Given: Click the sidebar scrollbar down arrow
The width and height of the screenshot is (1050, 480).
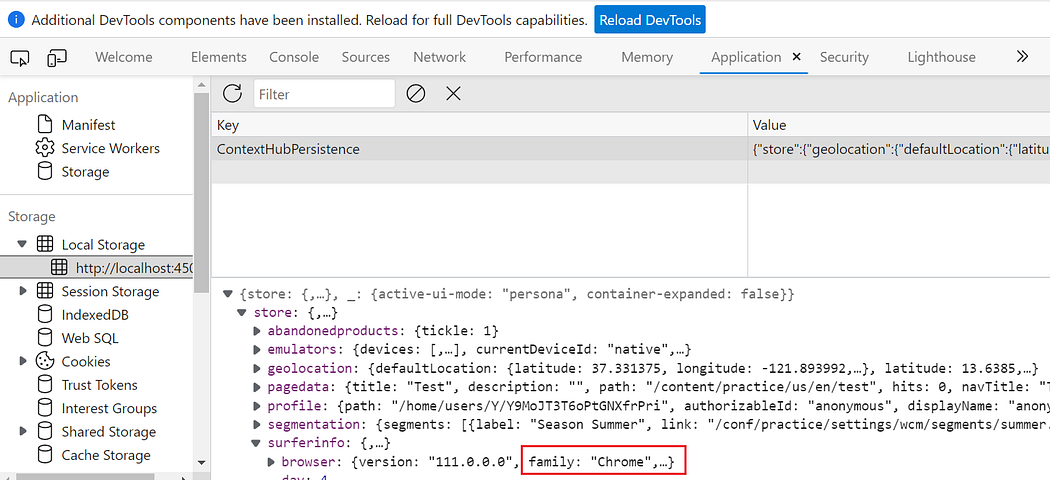Looking at the screenshot, I should (x=202, y=462).
